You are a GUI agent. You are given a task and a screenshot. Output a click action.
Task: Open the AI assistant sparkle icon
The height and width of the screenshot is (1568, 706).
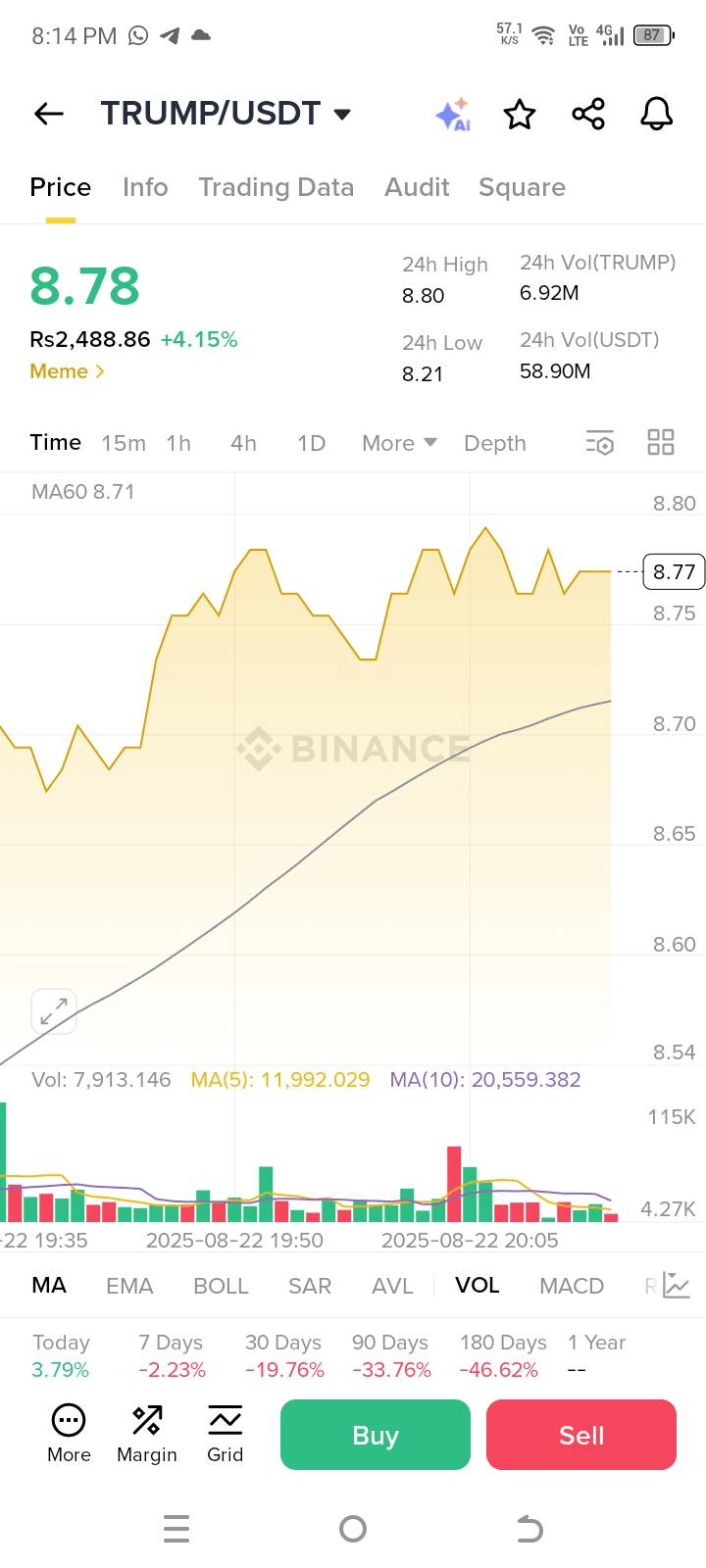click(453, 115)
